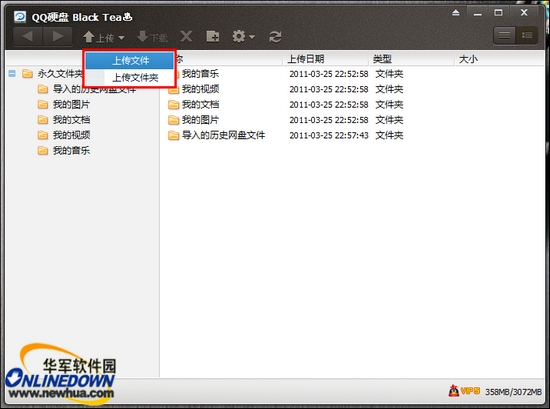Viewport: 550px width, 409px height.
Task: Select 我的音乐 row in file list
Action: point(352,74)
